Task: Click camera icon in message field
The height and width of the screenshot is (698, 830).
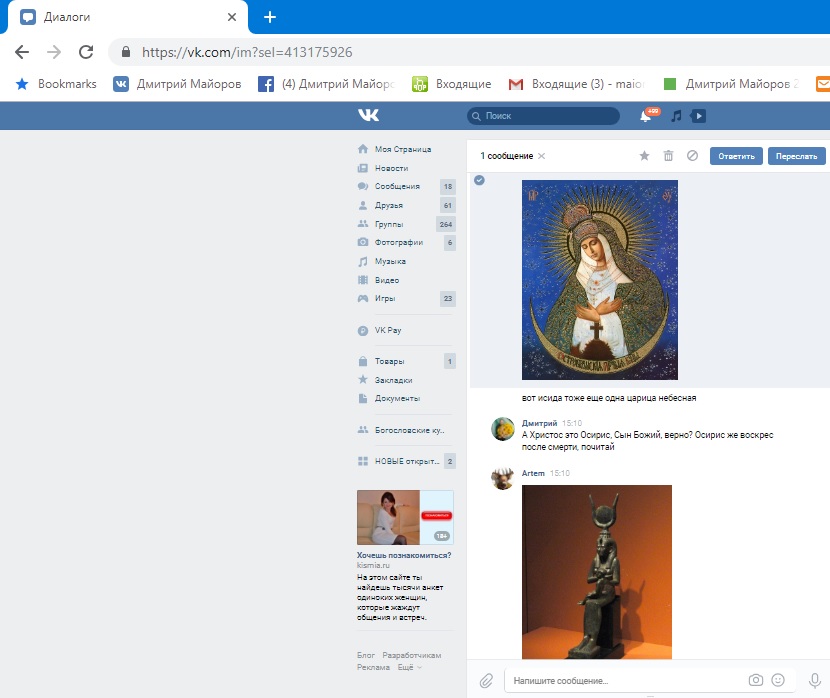Action: (756, 680)
